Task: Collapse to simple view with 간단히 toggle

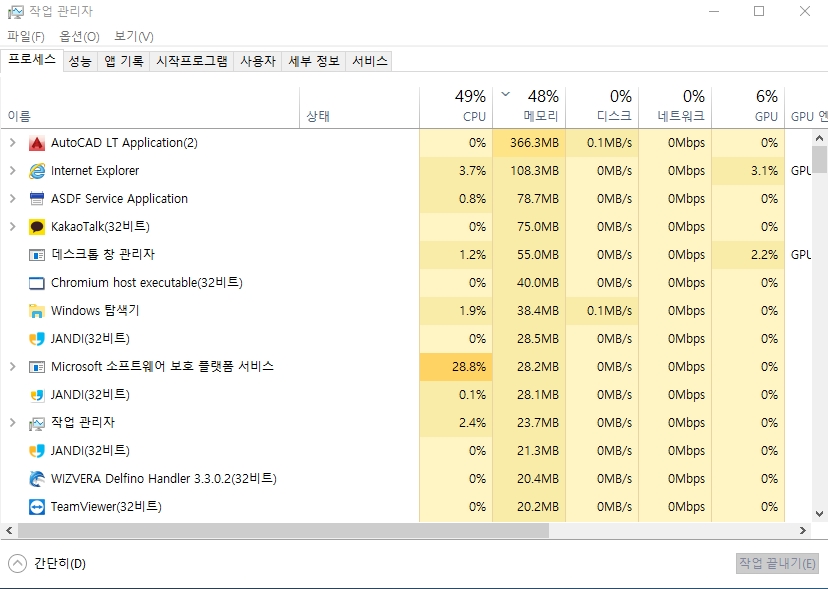Action: [x=48, y=563]
